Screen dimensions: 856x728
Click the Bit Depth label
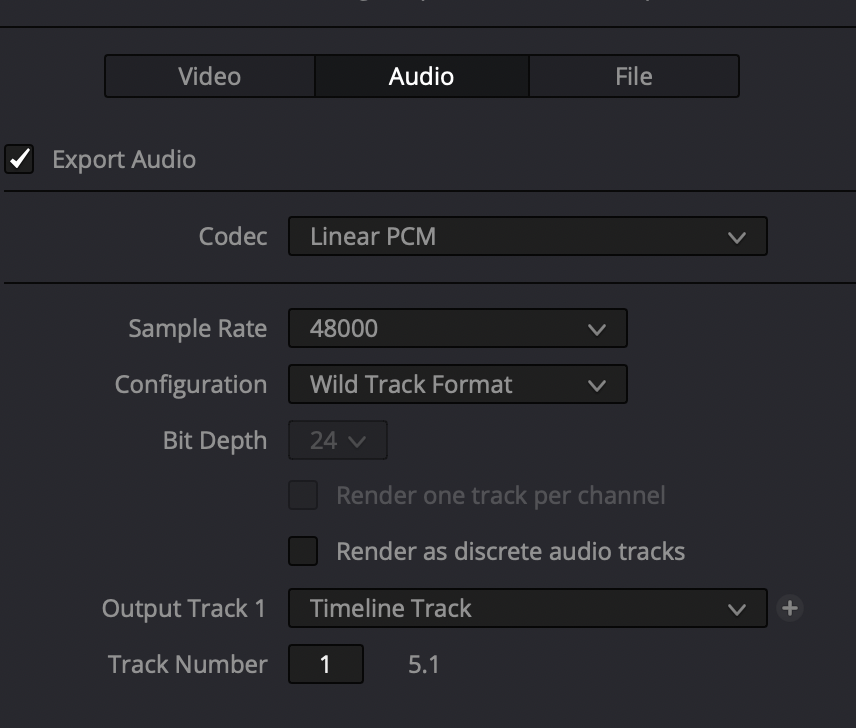(x=215, y=440)
